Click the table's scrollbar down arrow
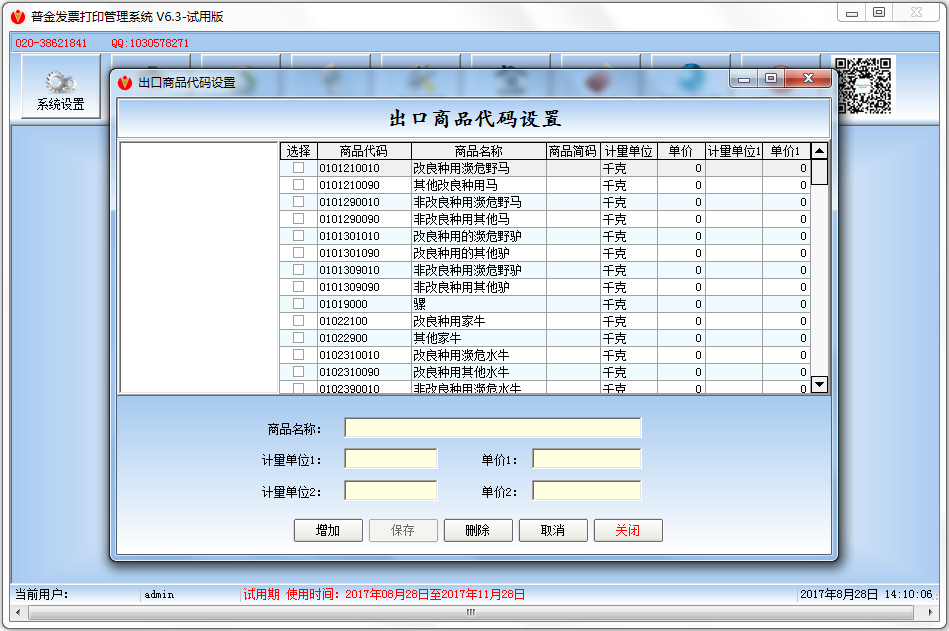949x631 pixels. (820, 384)
